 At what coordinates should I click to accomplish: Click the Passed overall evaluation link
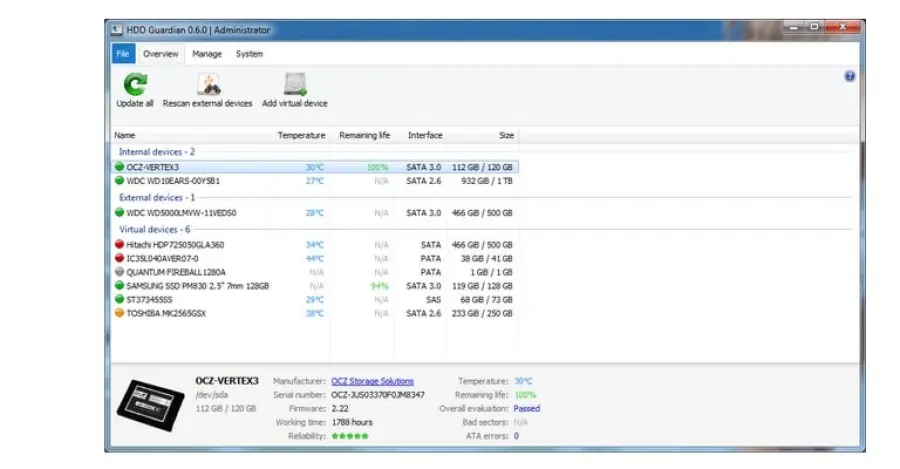coord(526,409)
